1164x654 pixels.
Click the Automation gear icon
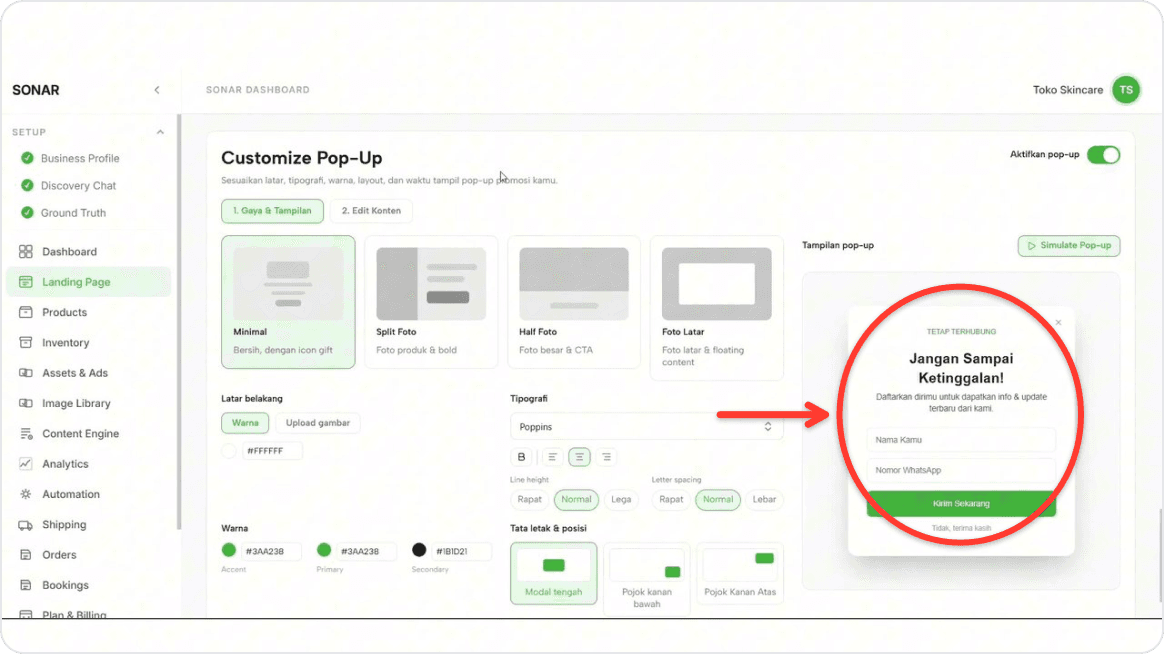point(26,494)
